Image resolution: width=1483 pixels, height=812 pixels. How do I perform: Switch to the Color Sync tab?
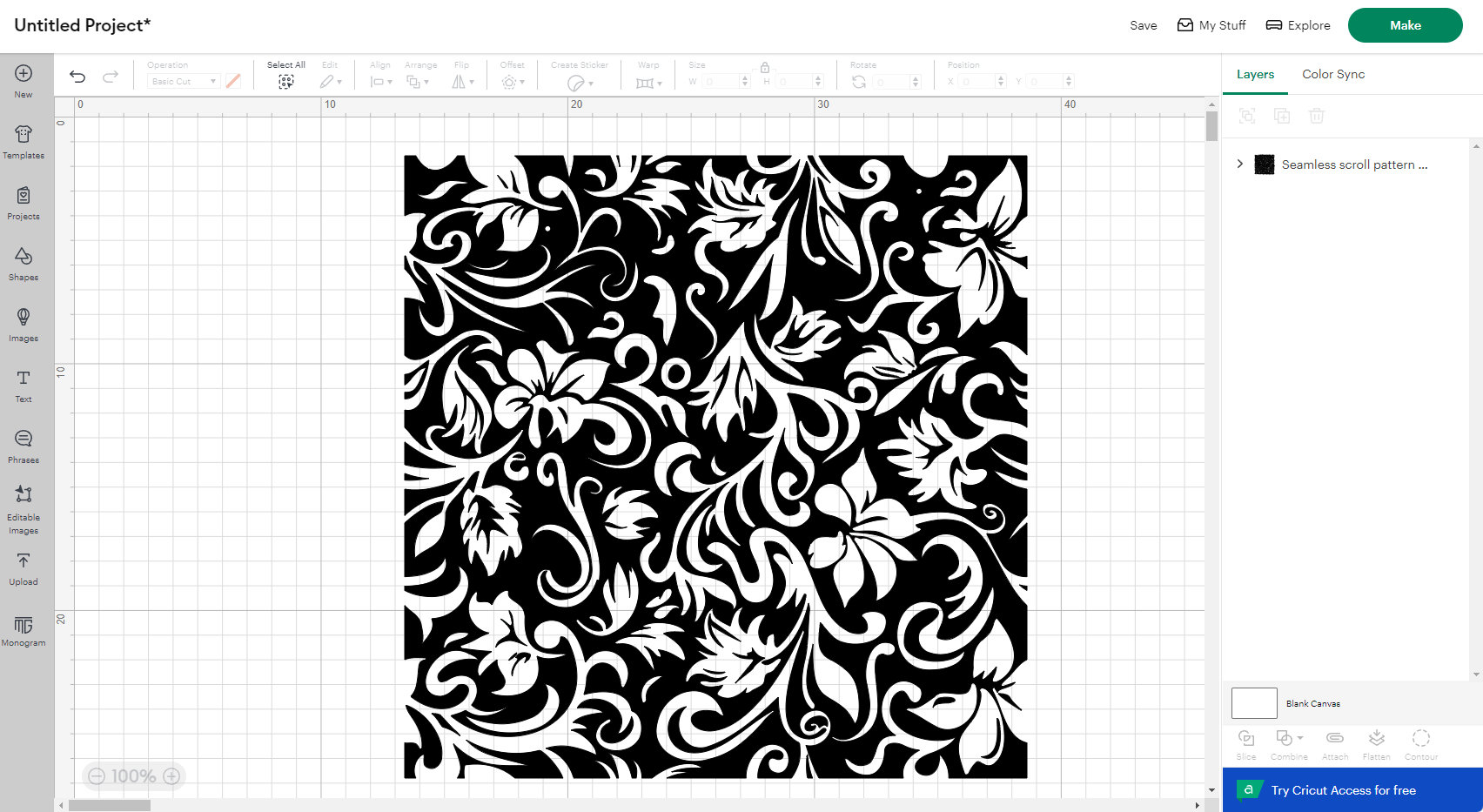point(1332,75)
